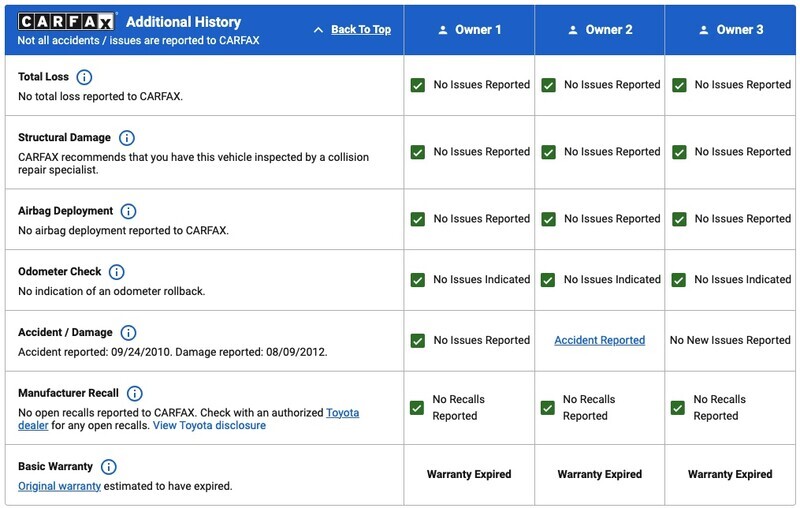Show info for Accident / Damage
800x508 pixels.
(128, 333)
